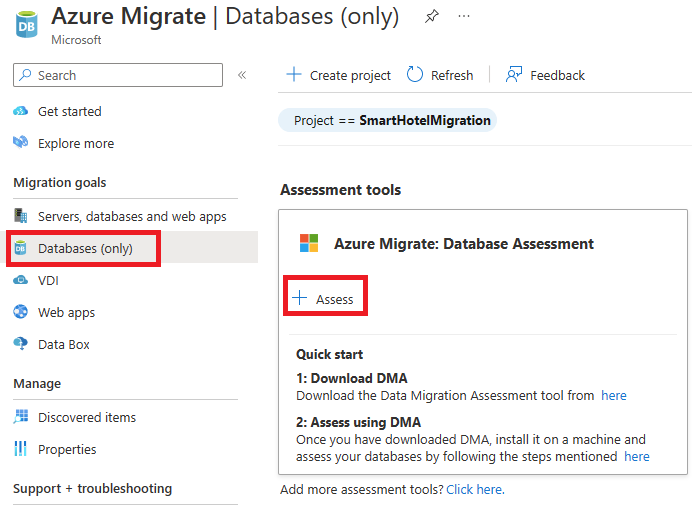Click the Discovered items grid icon
Screen dimensions: 692x507
pos(20,416)
